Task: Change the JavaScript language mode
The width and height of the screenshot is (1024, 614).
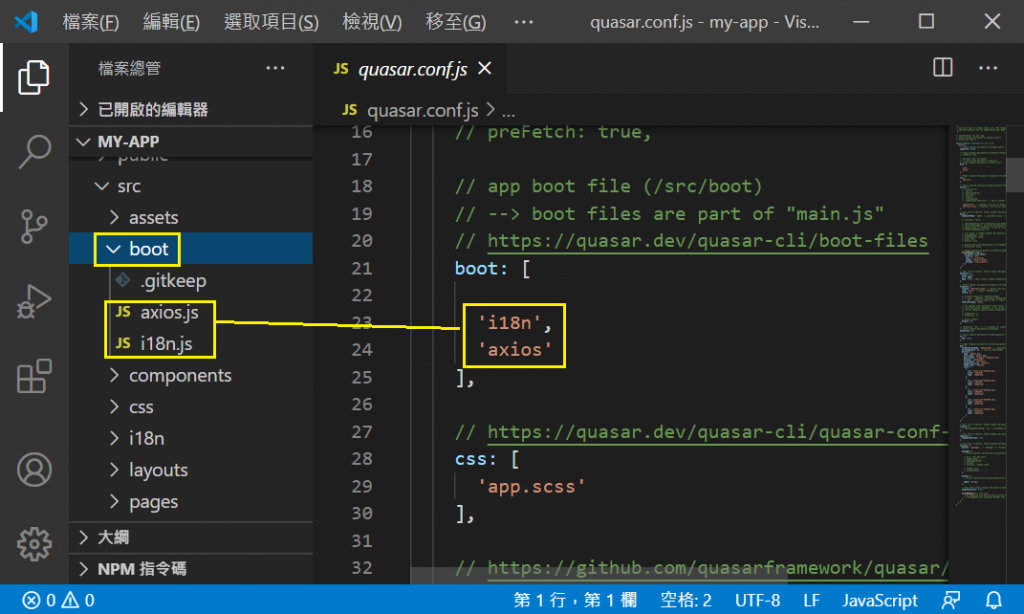Action: point(880,600)
